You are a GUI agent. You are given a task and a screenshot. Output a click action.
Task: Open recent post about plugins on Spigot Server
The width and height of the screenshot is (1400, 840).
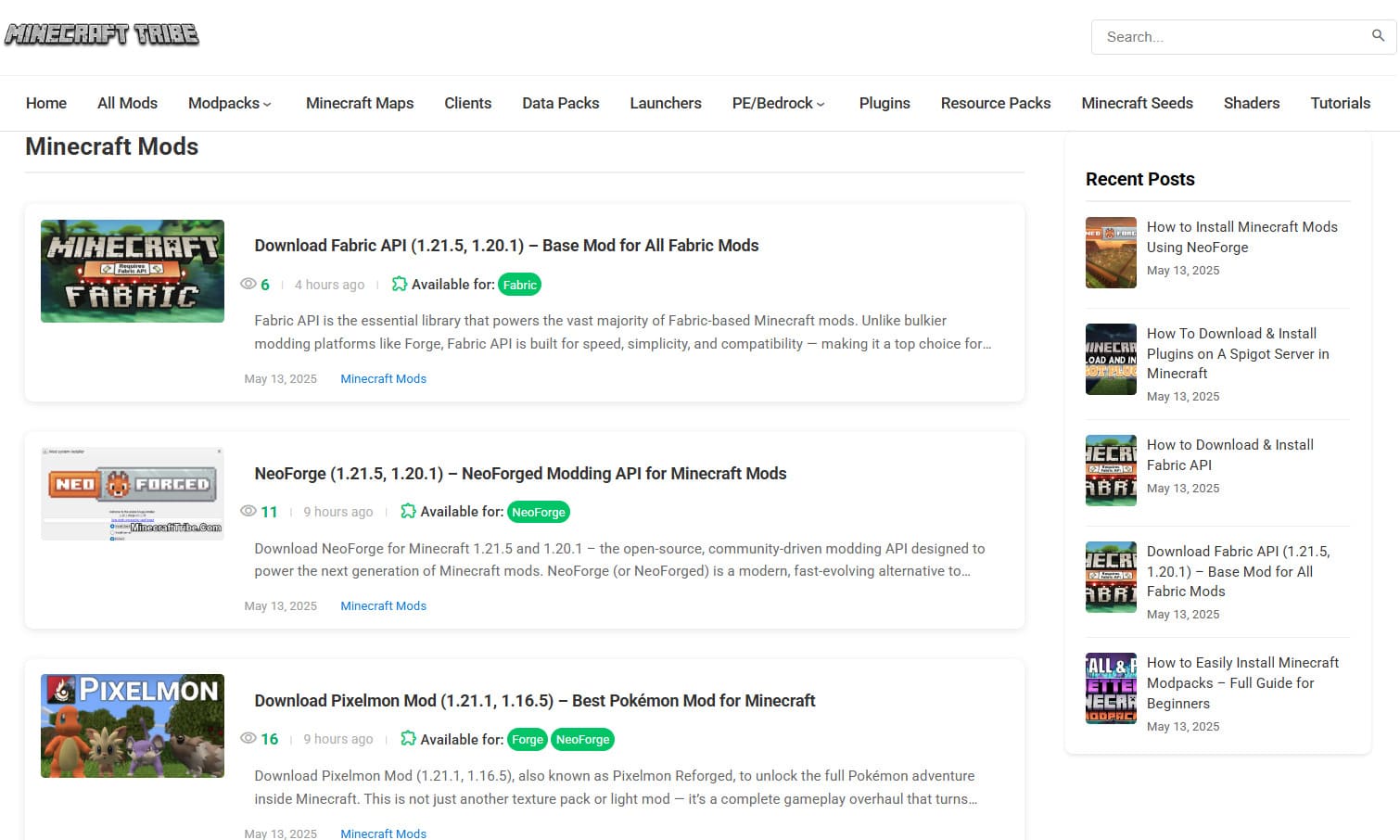(1238, 353)
